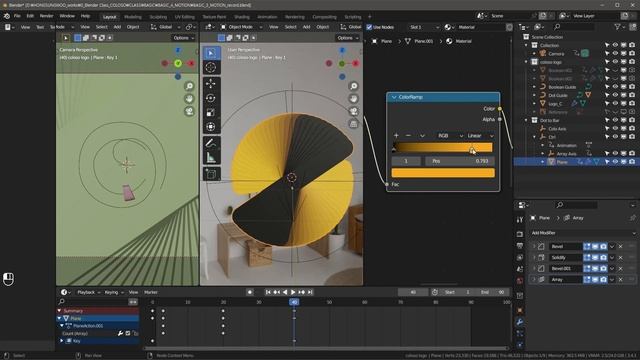The width and height of the screenshot is (640, 360).
Task: Open the ColorRamp stop orange color swatch
Action: pos(443,173)
